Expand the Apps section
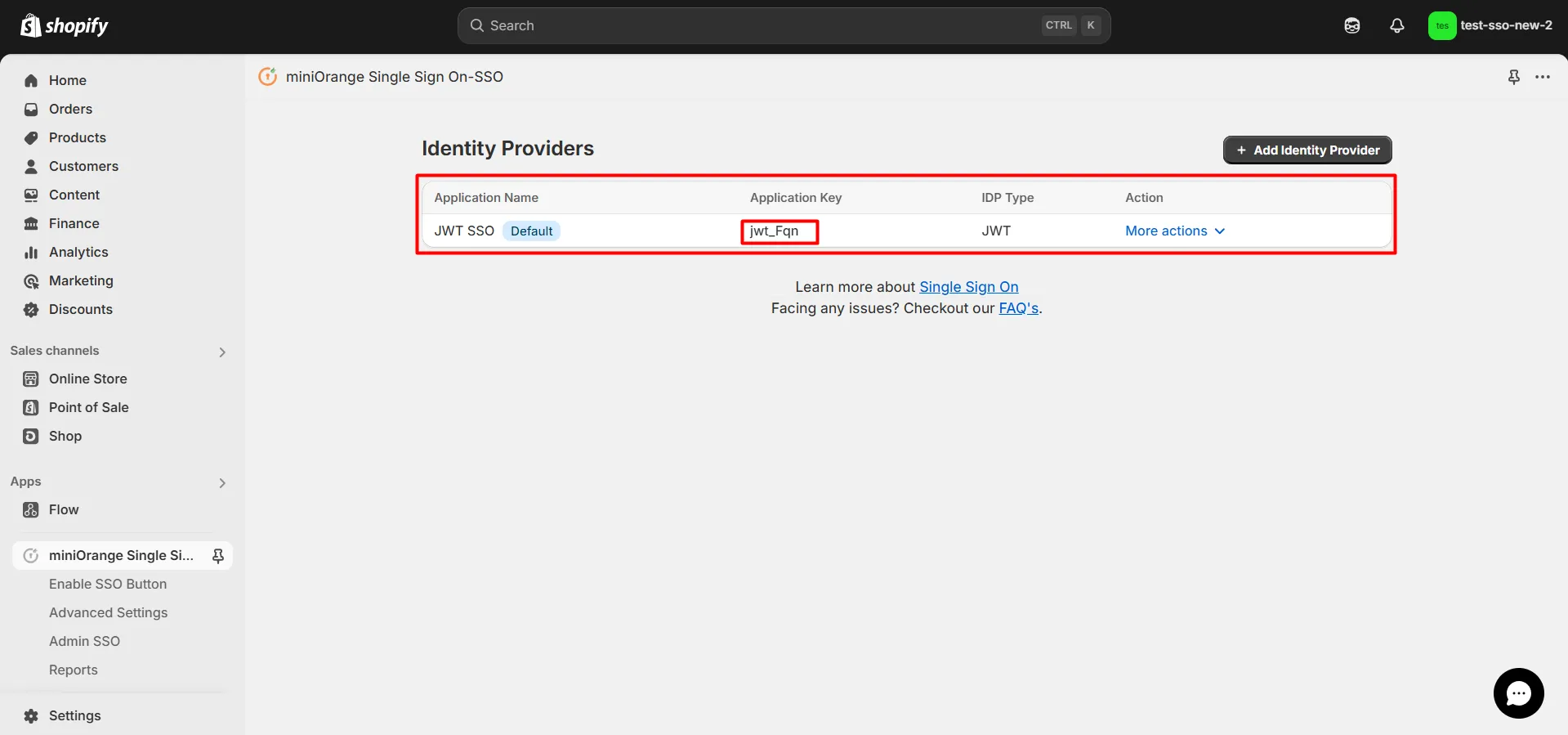 (222, 482)
